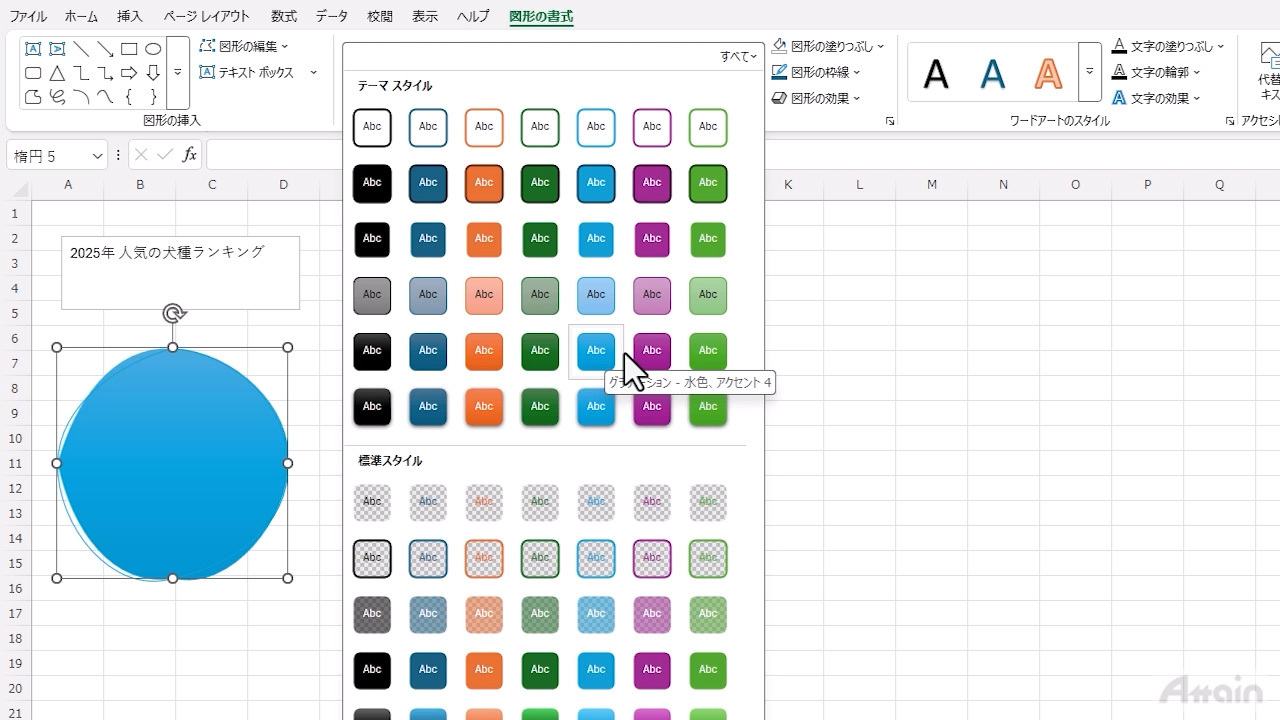Choose the line arrow shape
Viewport: 1280px width, 720px height.
pyautogui.click(x=105, y=49)
